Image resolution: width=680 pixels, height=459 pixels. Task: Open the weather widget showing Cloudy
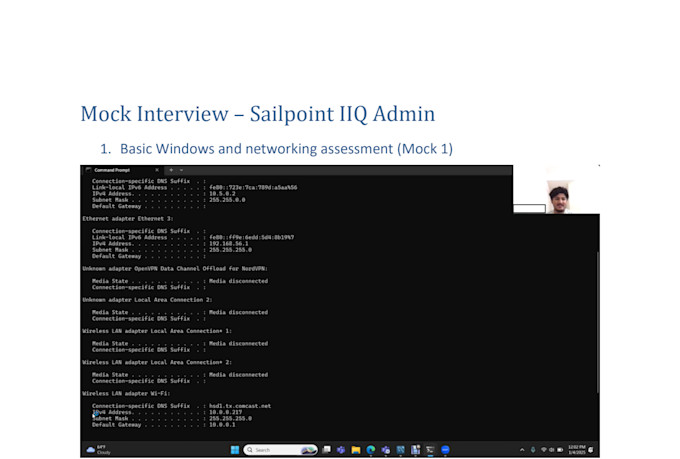98,450
